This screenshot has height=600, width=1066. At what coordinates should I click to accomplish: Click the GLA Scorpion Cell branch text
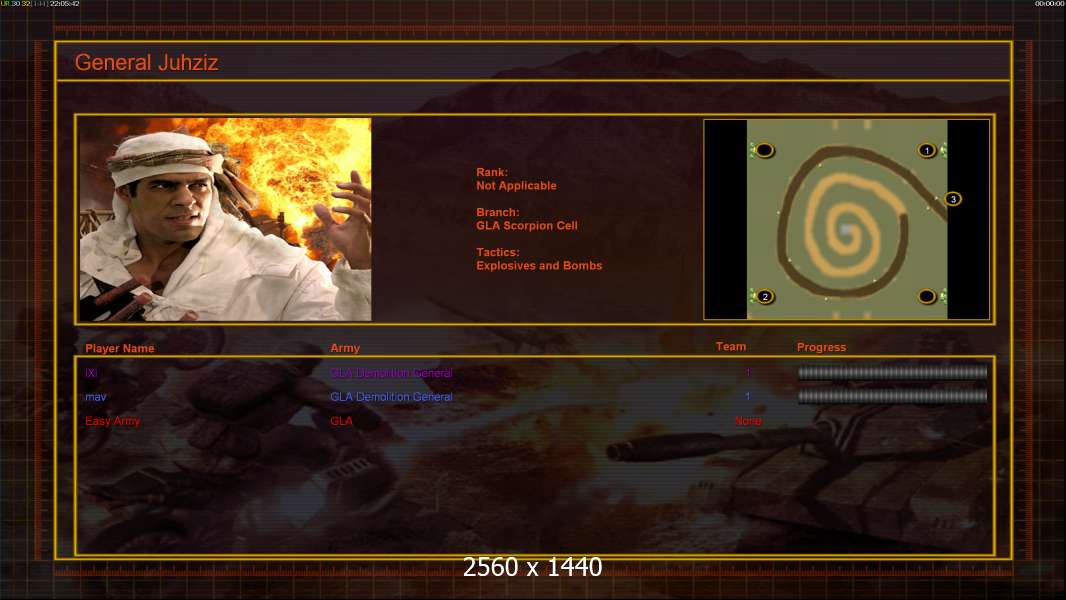(527, 226)
